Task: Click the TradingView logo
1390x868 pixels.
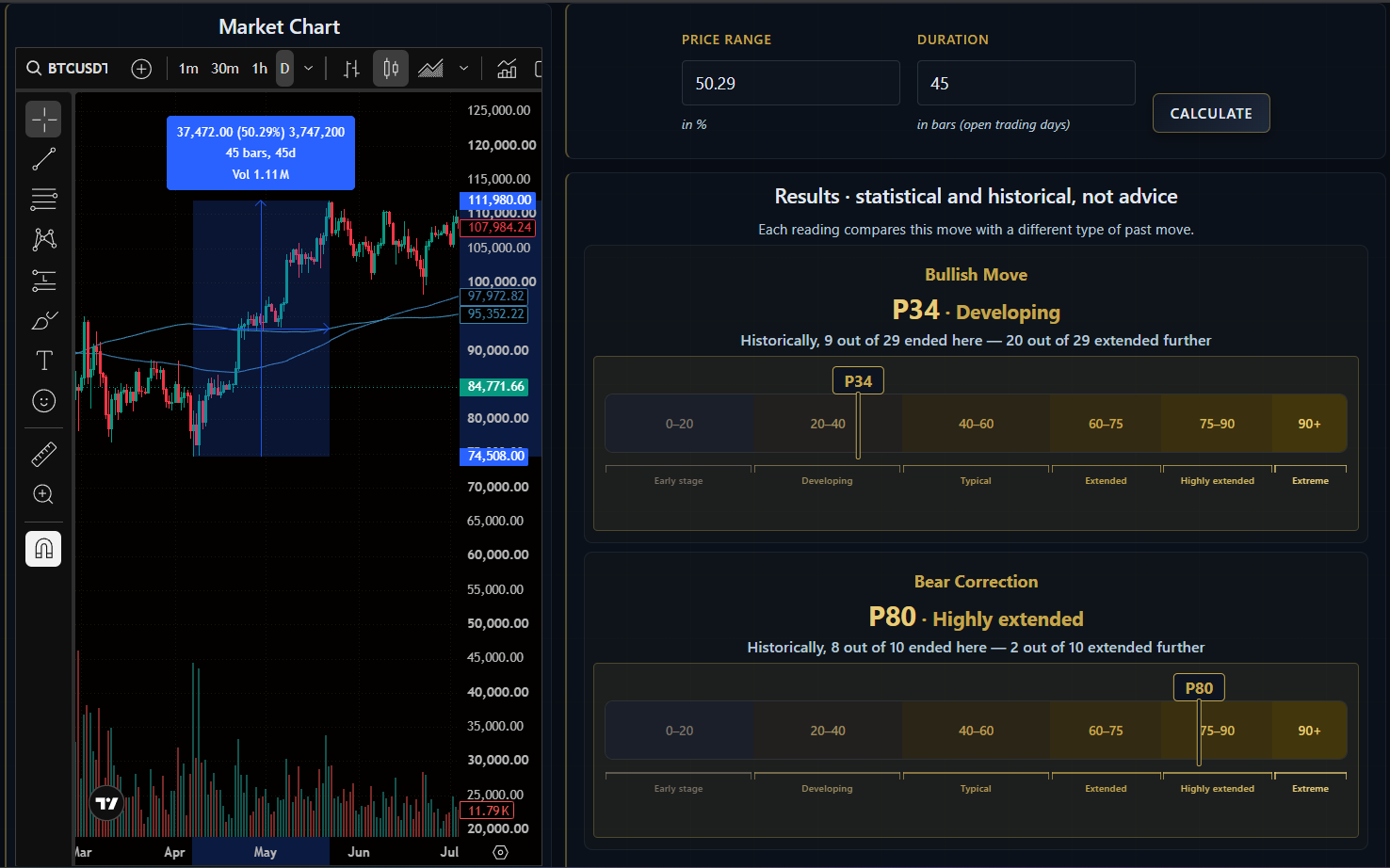Action: click(x=107, y=803)
